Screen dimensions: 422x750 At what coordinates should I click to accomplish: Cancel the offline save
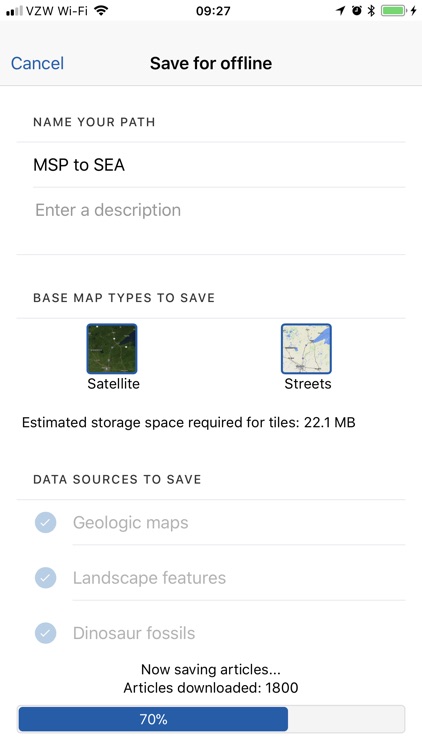[x=37, y=63]
